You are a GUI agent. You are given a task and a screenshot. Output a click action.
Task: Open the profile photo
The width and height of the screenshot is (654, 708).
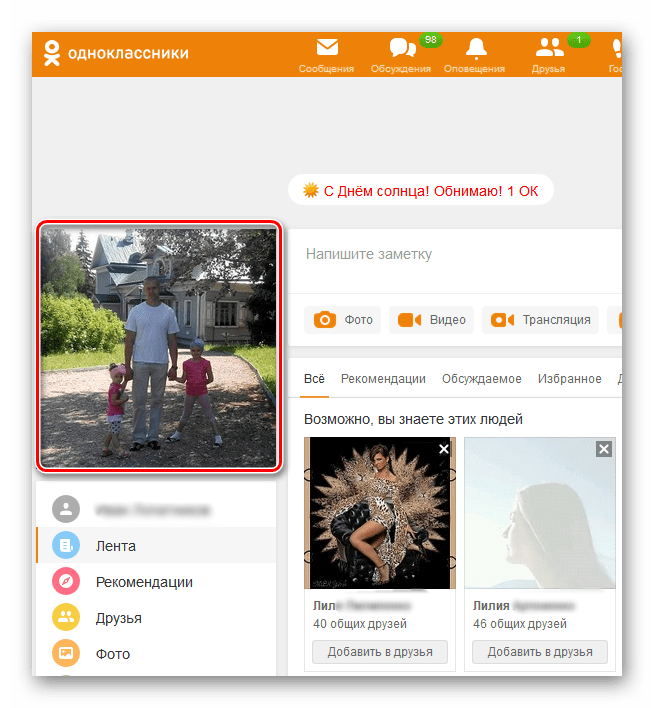pyautogui.click(x=159, y=346)
